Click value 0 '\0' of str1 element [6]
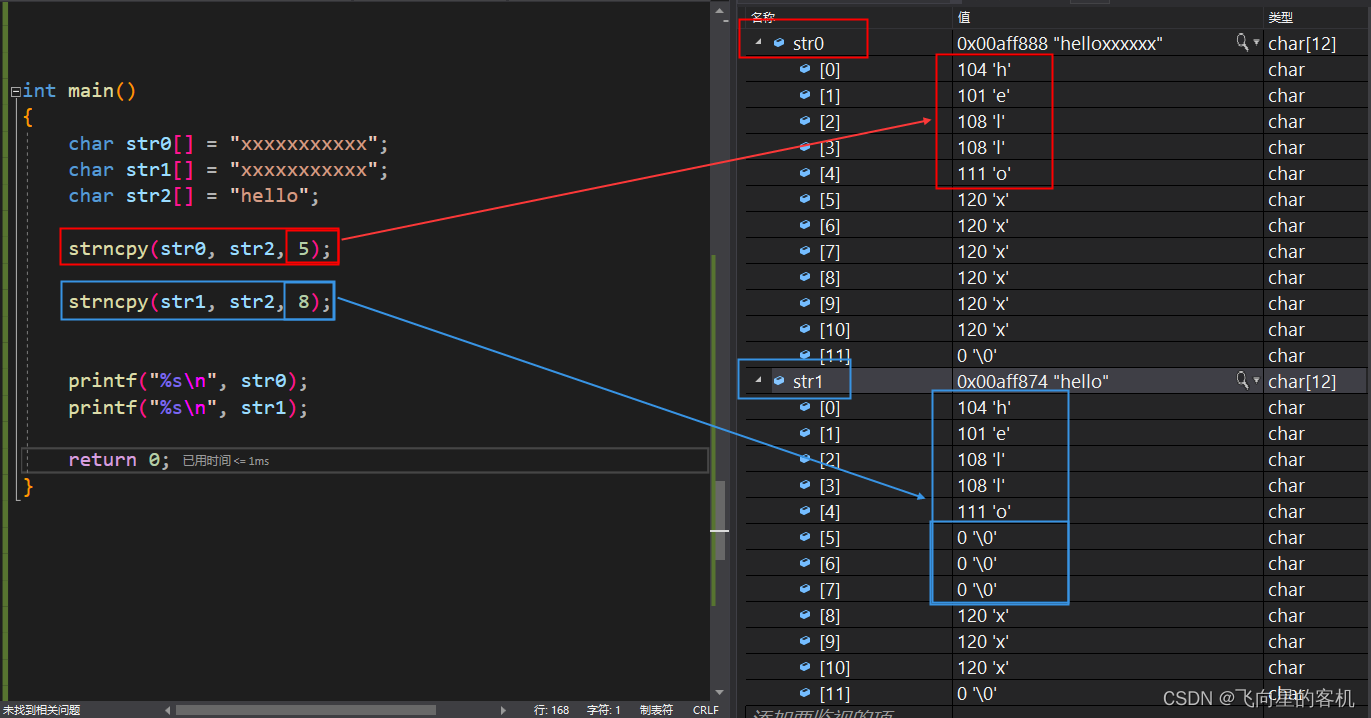 (976, 564)
